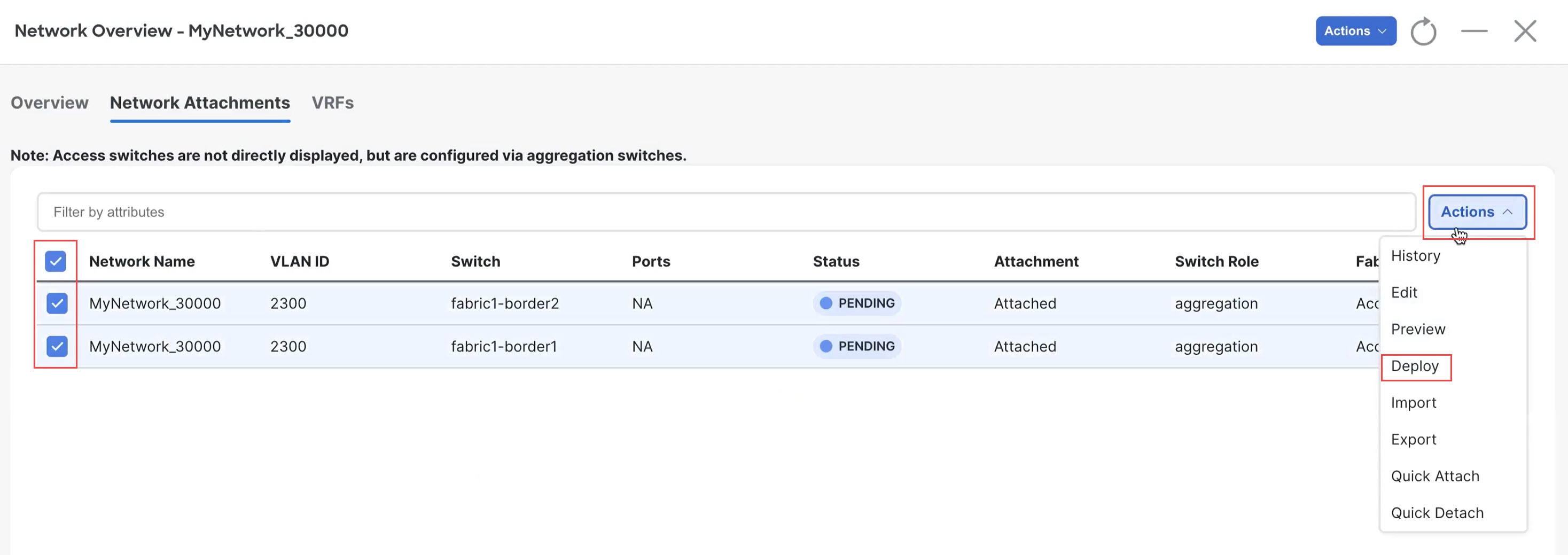Choose Quick Attach in the Actions menu
Image resolution: width=1568 pixels, height=555 pixels.
[1434, 476]
